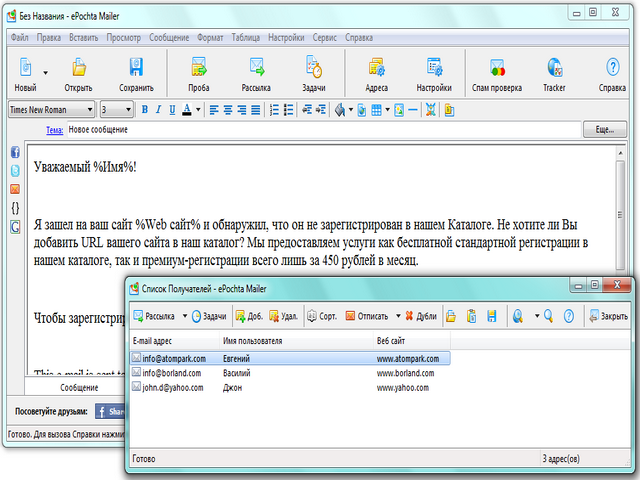Open the Times New Roman font dropdown
The width and height of the screenshot is (640, 480).
pyautogui.click(x=51, y=109)
